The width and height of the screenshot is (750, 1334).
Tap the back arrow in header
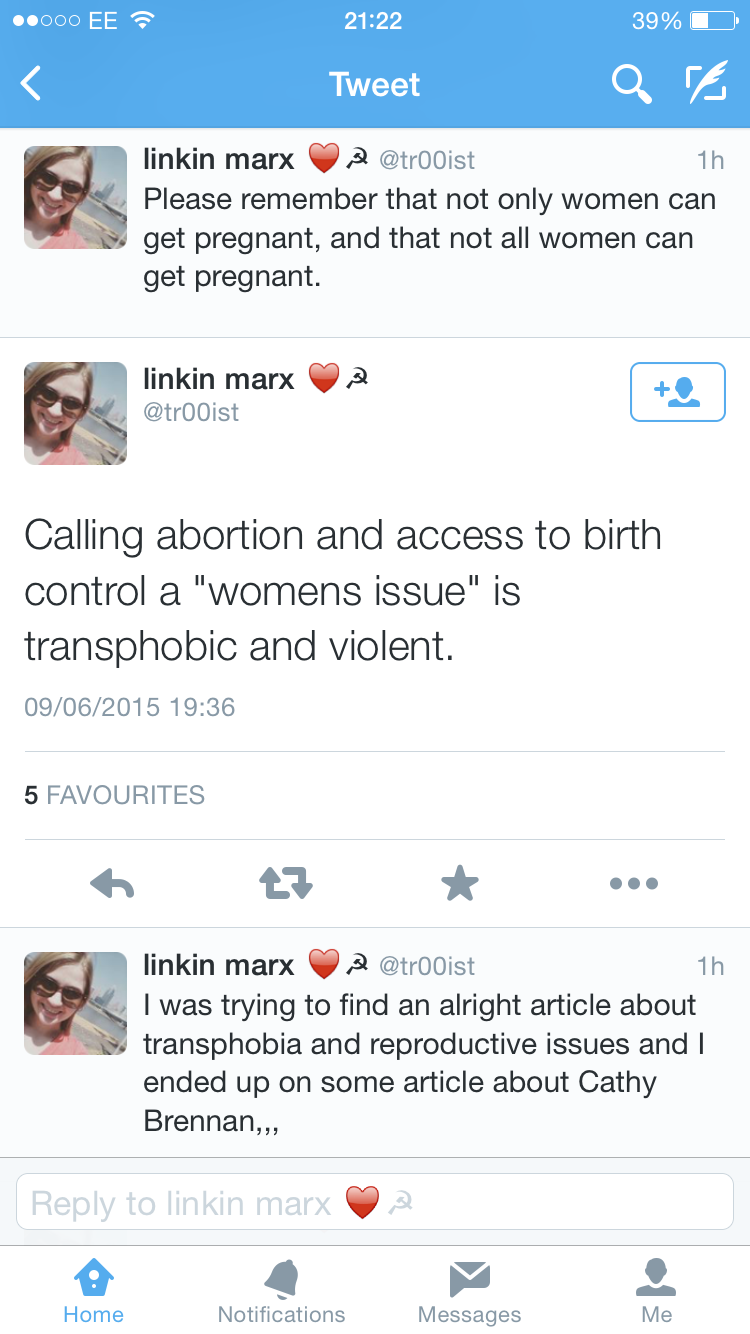pyautogui.click(x=32, y=84)
